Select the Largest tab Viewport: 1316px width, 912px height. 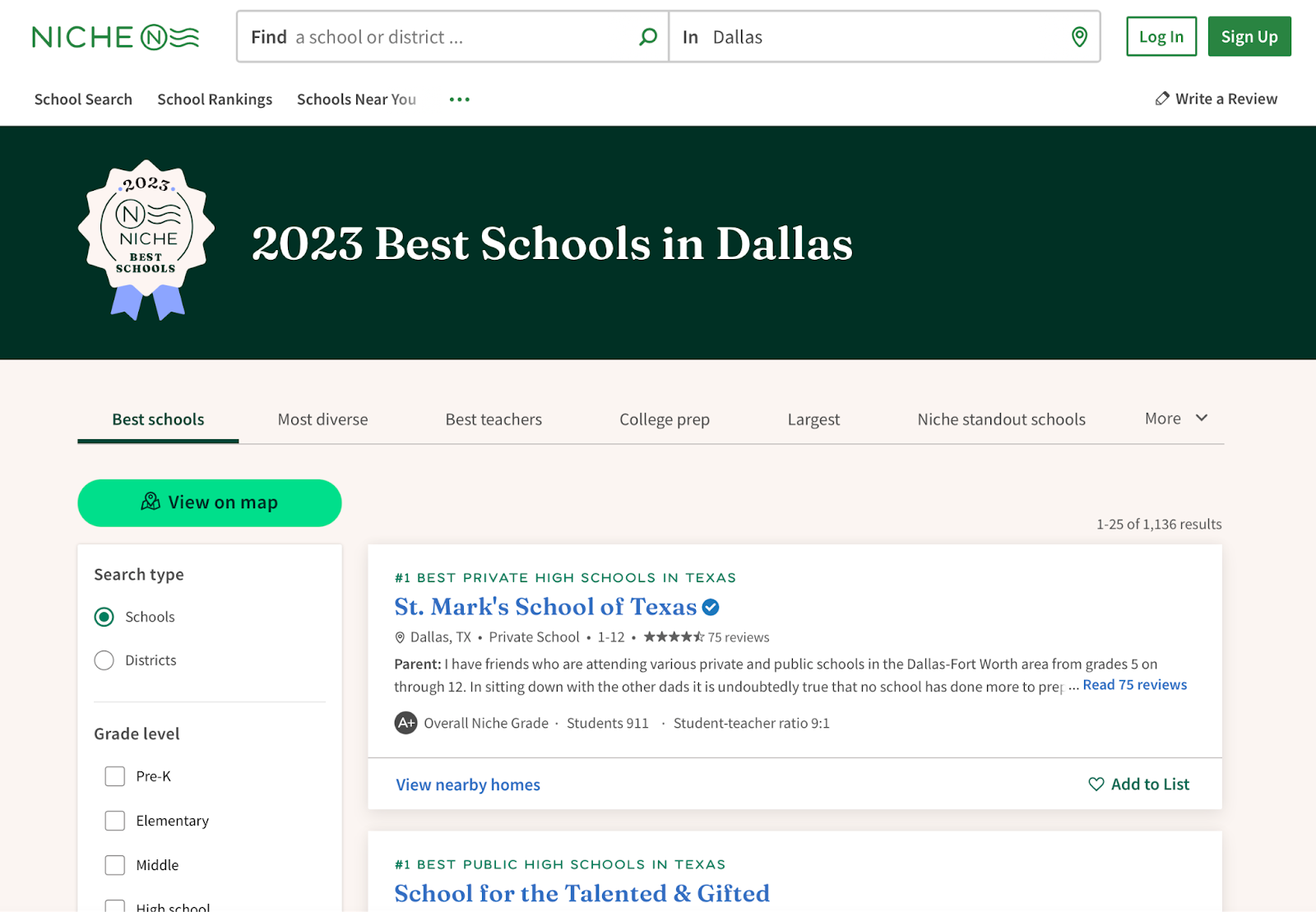click(813, 419)
